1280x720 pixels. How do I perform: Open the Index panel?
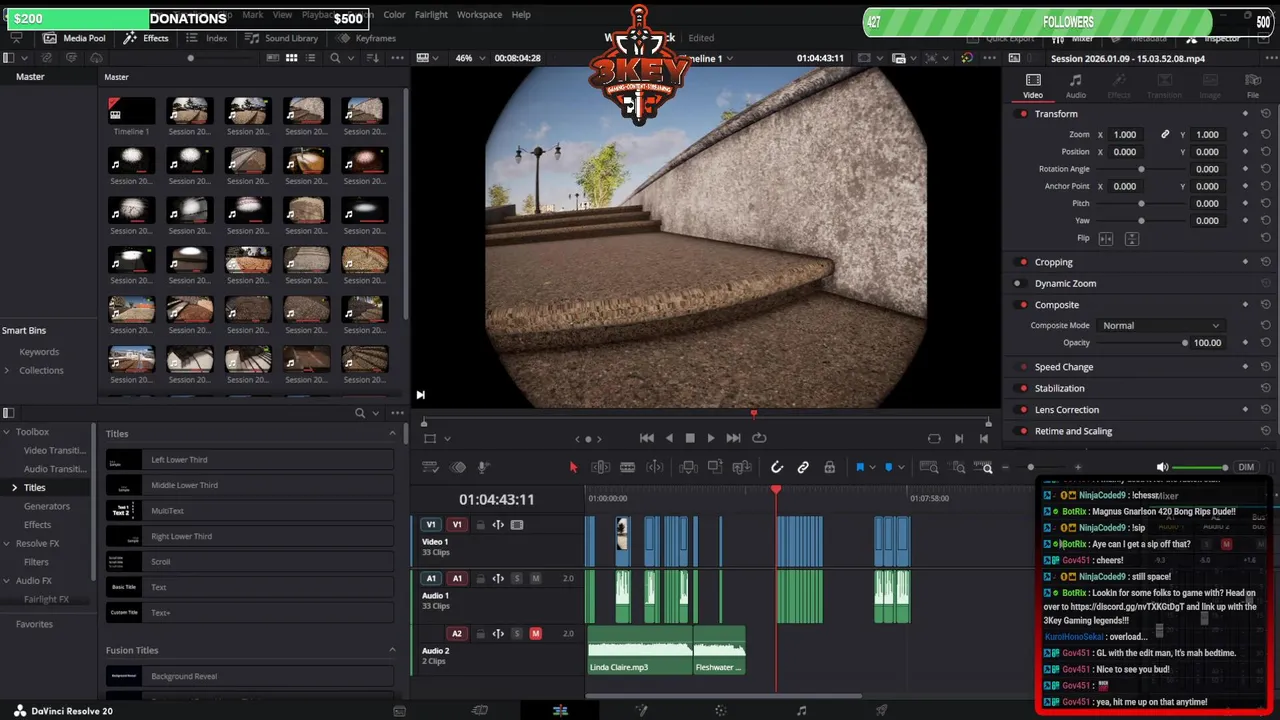coord(207,38)
